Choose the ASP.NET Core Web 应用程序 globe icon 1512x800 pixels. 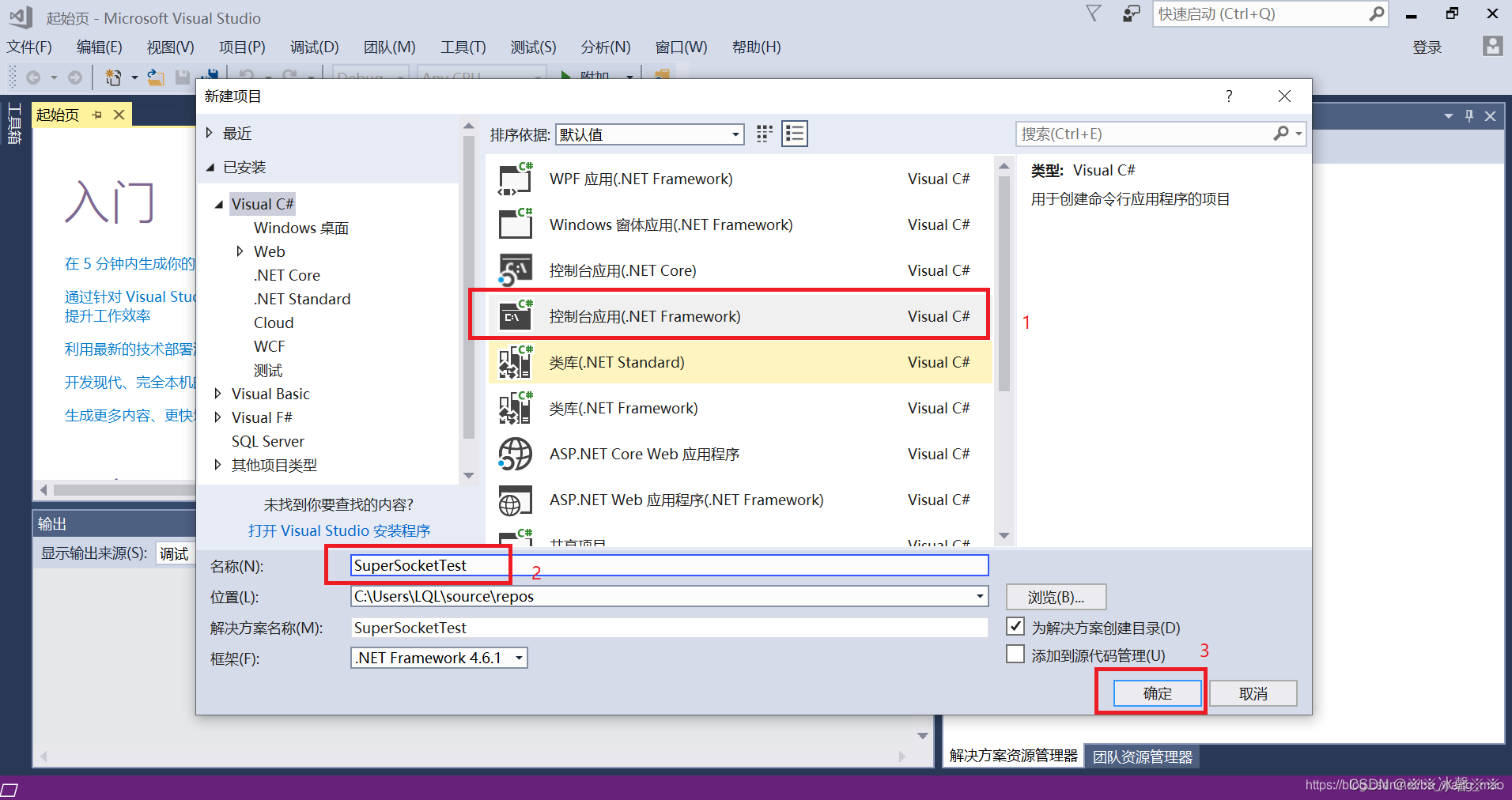[x=515, y=453]
